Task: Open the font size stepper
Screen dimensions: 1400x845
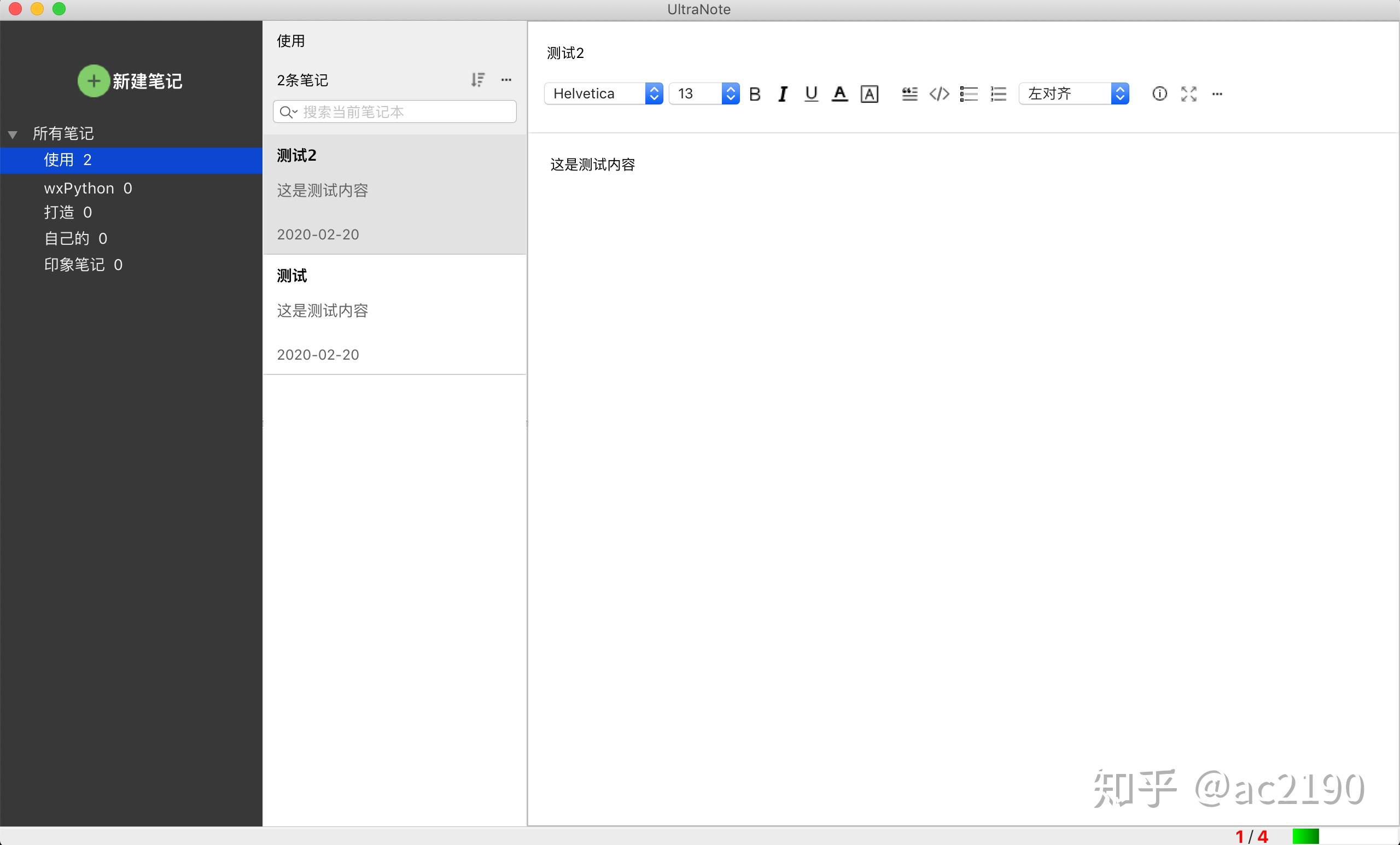Action: pyautogui.click(x=731, y=93)
